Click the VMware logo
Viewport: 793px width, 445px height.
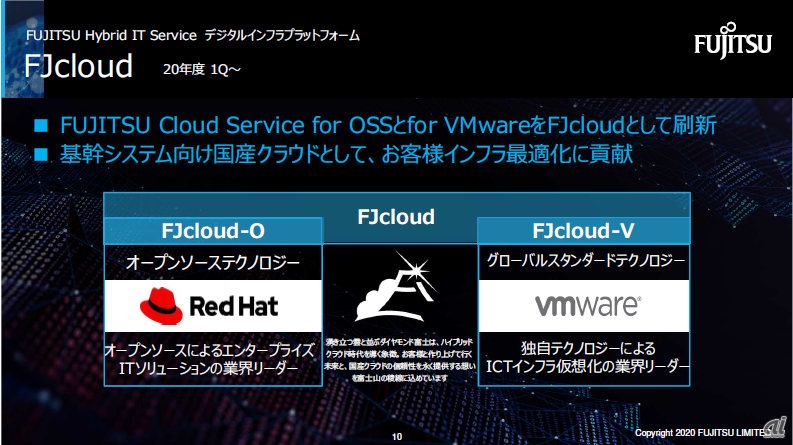point(588,305)
